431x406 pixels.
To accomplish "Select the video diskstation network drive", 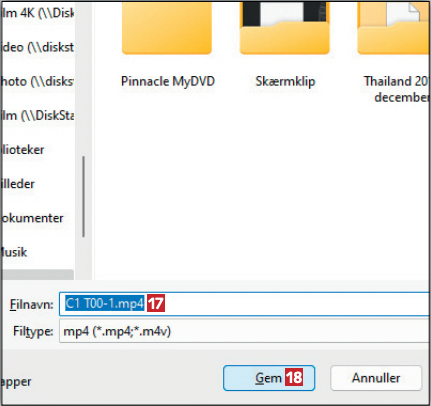I will [x=38, y=47].
